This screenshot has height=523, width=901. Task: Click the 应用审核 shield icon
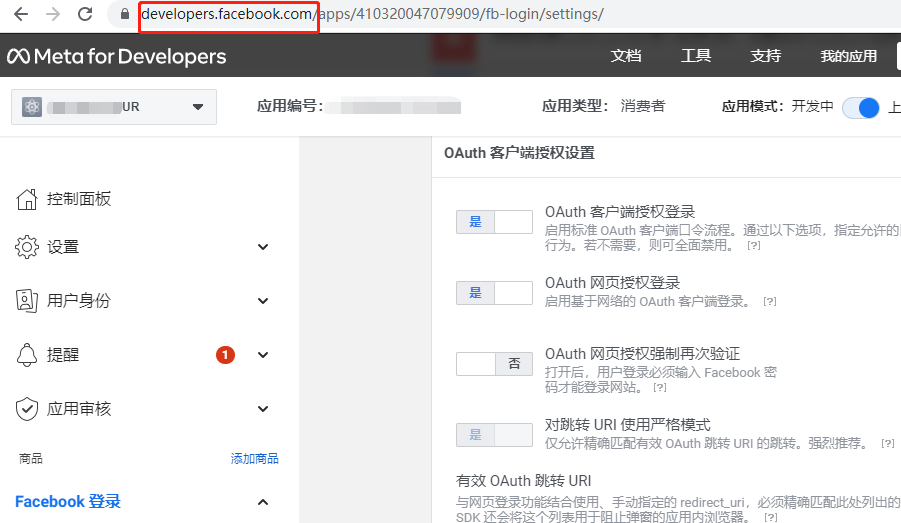tap(27, 409)
